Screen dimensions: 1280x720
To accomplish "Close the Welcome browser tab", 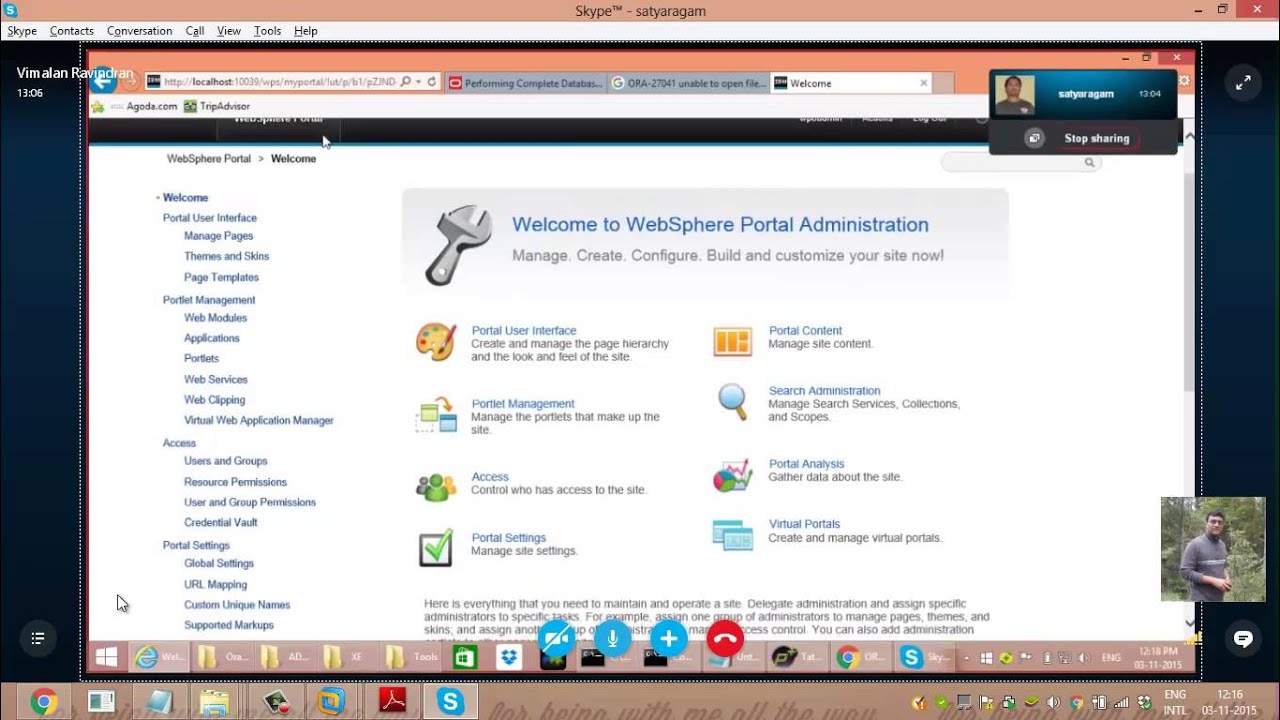I will tap(923, 83).
